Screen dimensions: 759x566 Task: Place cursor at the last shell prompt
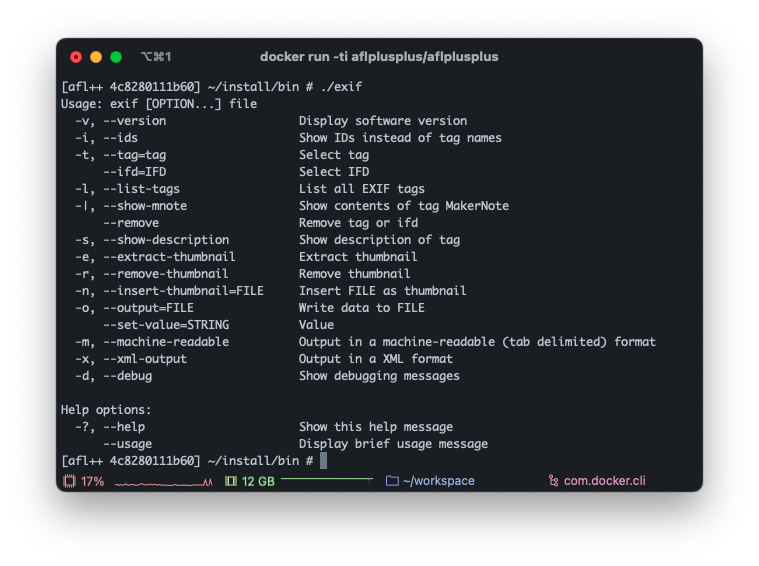click(x=323, y=461)
